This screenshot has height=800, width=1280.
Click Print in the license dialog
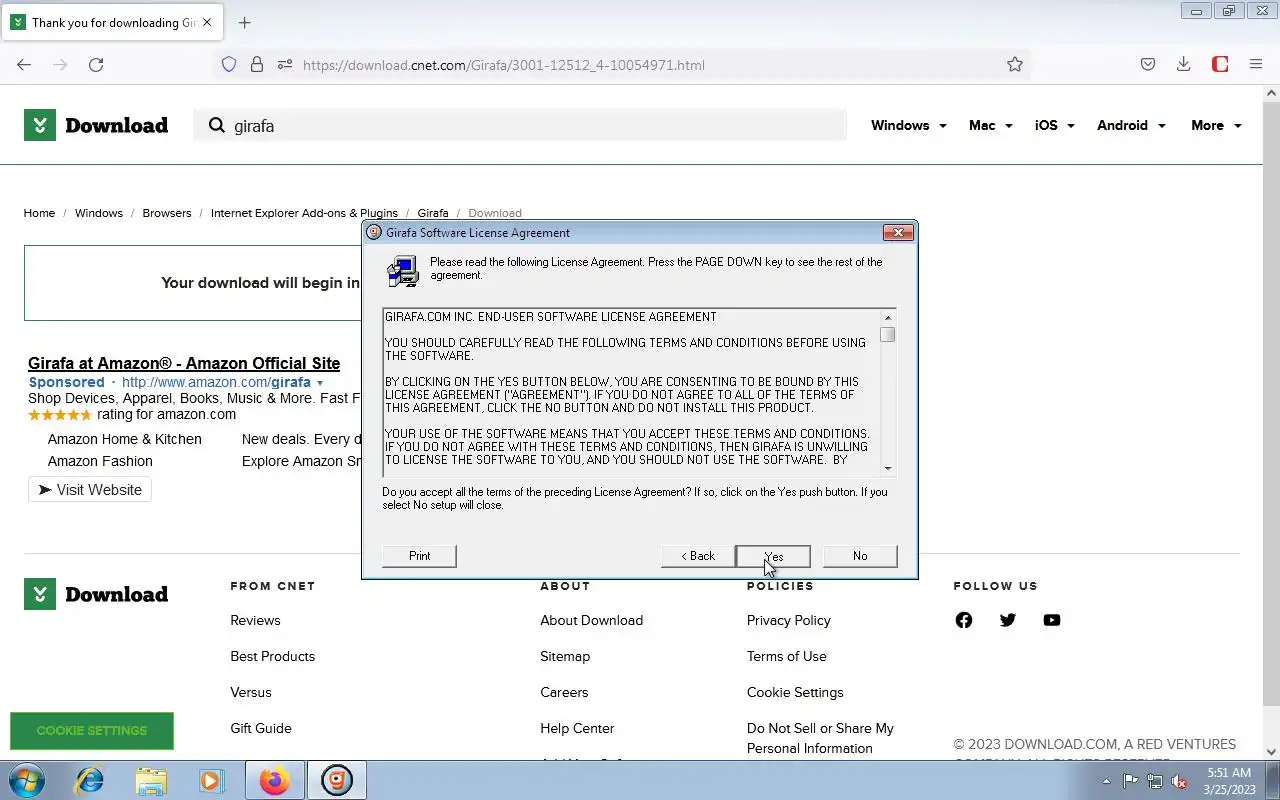[x=419, y=556]
